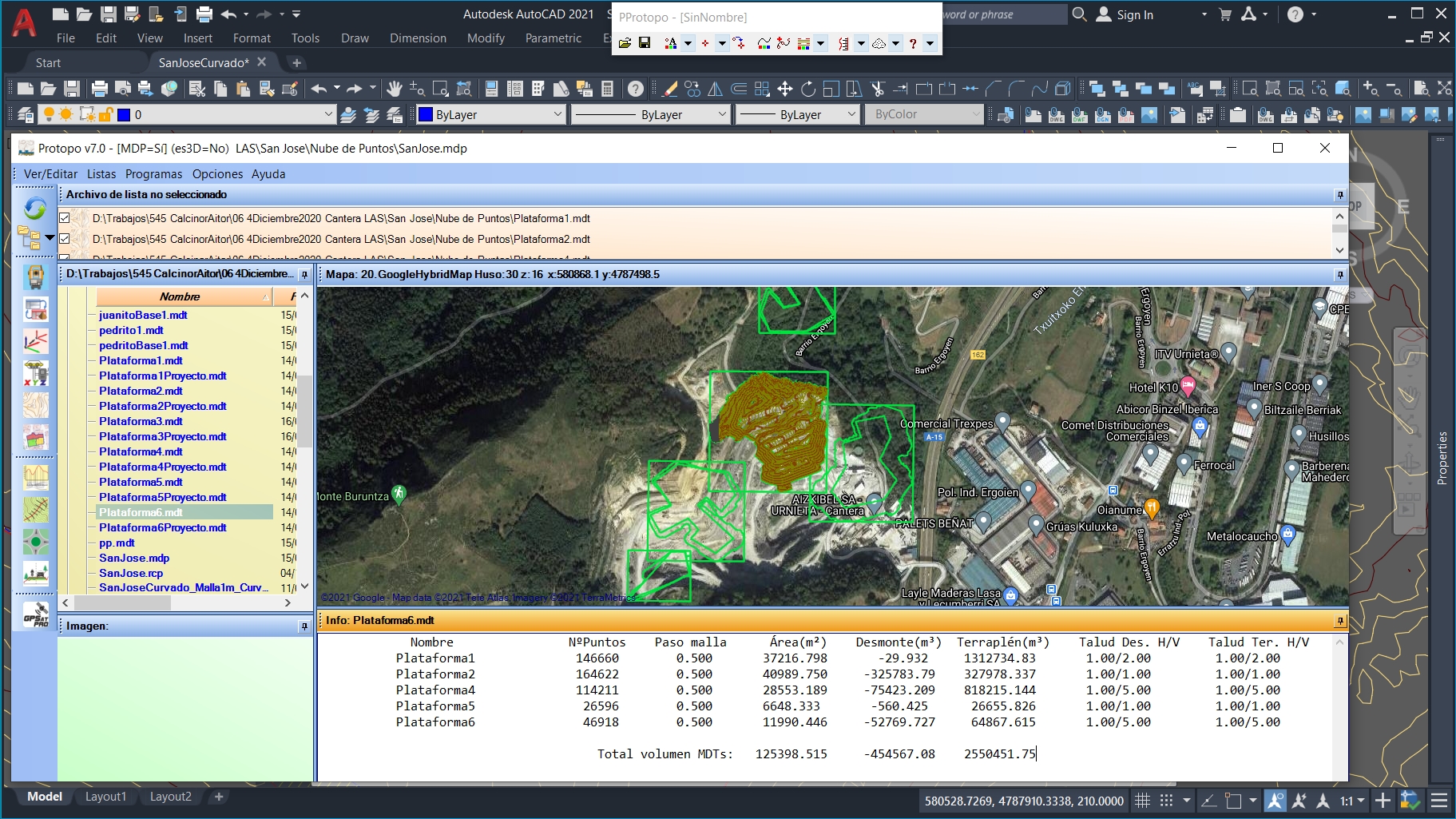1456x819 pixels.
Task: Click the Protopo refresh icon in sidebar
Action: coord(35,209)
